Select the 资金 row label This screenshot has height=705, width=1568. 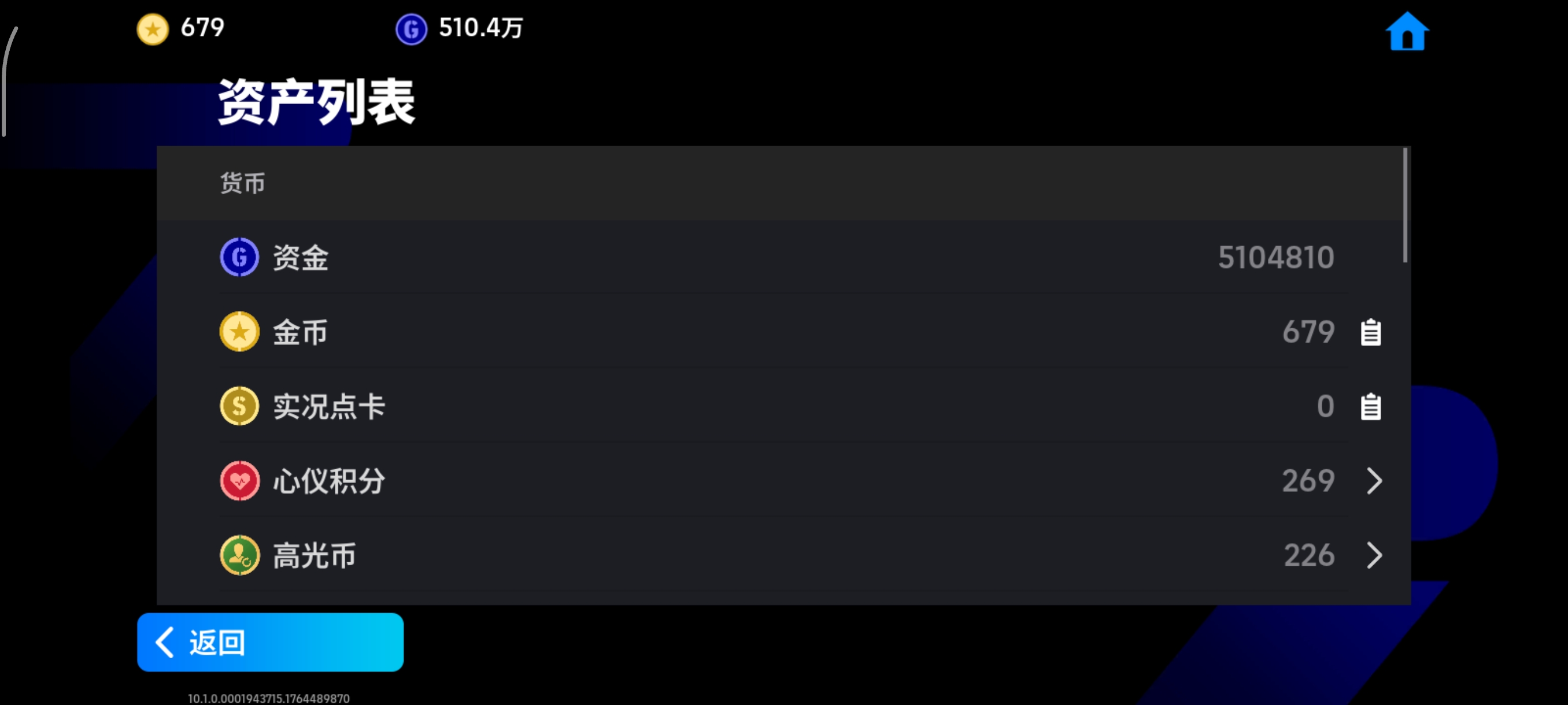(301, 257)
